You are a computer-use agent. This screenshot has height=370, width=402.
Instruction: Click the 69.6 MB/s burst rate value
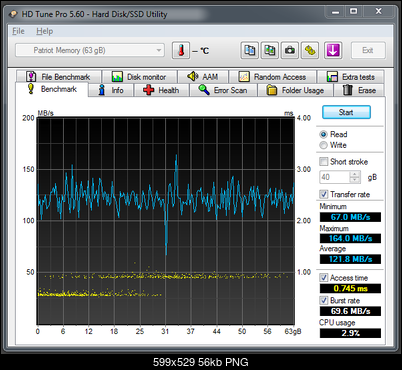coord(350,311)
